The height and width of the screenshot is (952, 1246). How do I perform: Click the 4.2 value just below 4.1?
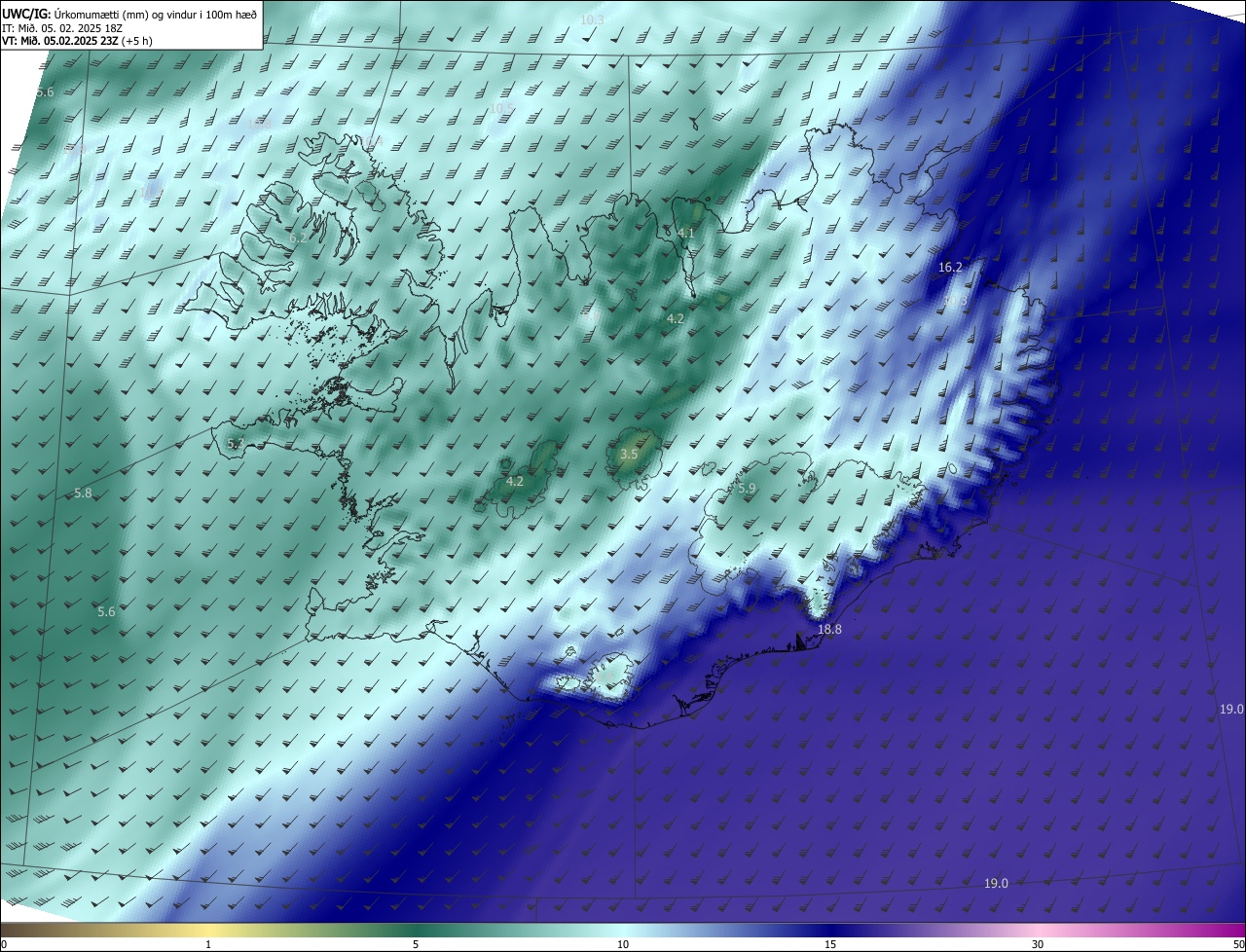pyautogui.click(x=676, y=318)
